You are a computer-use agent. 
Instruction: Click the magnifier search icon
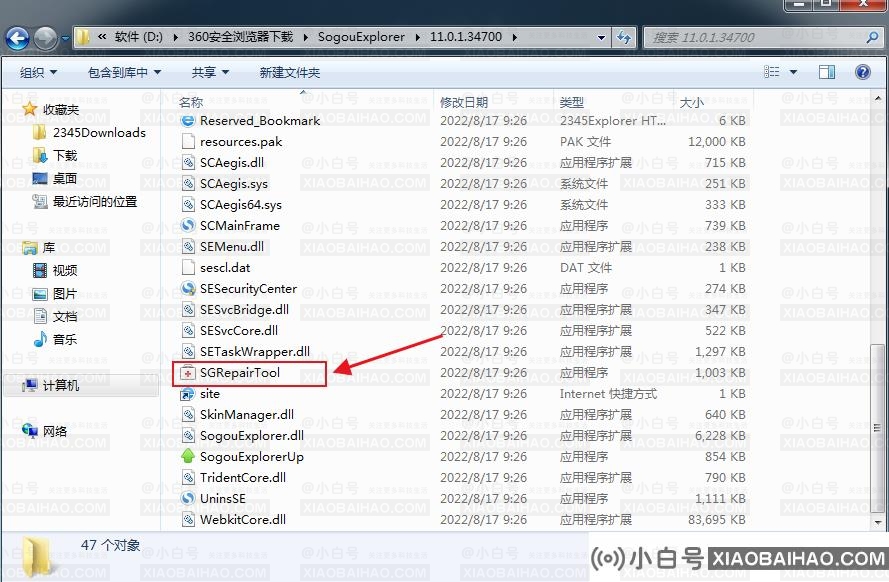pyautogui.click(x=873, y=37)
